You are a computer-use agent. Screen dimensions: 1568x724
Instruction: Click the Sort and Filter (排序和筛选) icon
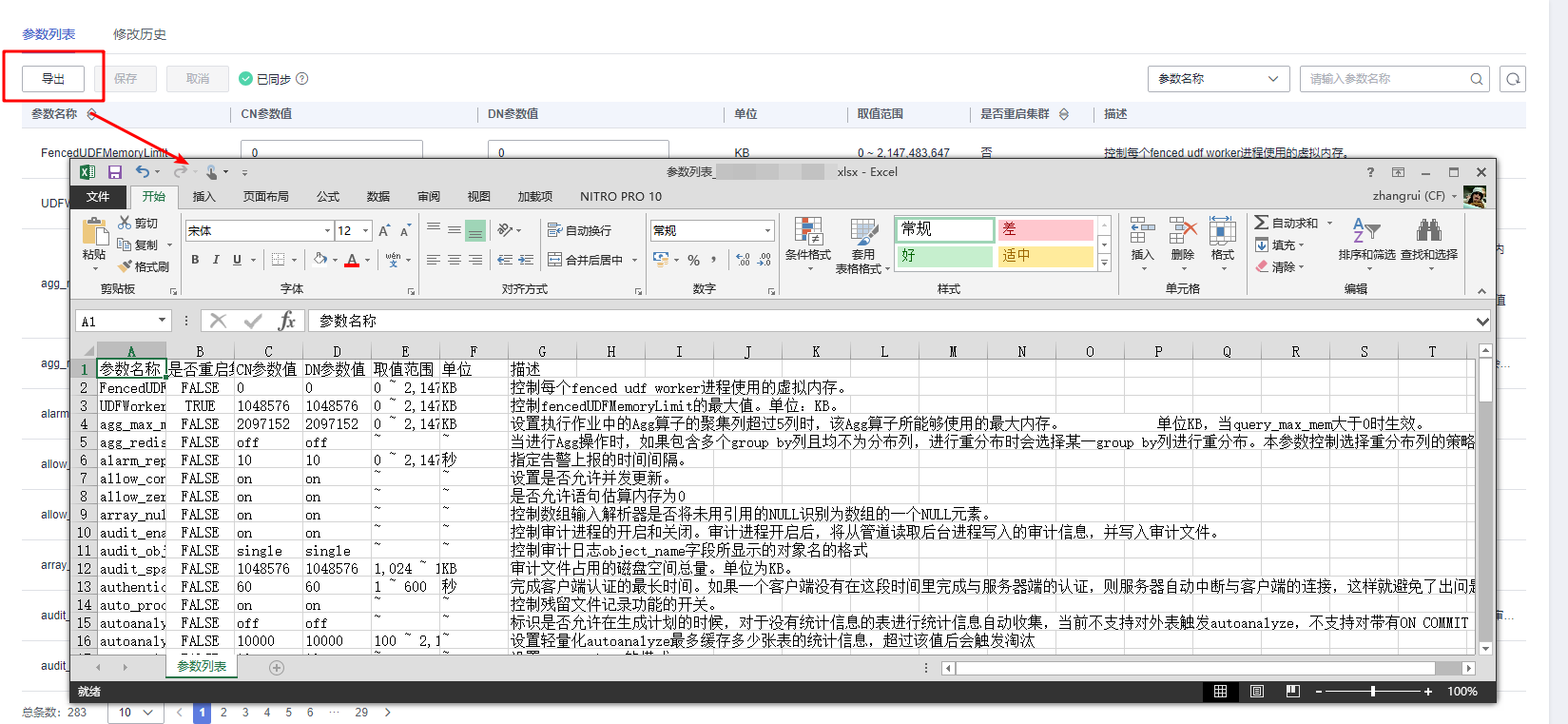pyautogui.click(x=1365, y=240)
